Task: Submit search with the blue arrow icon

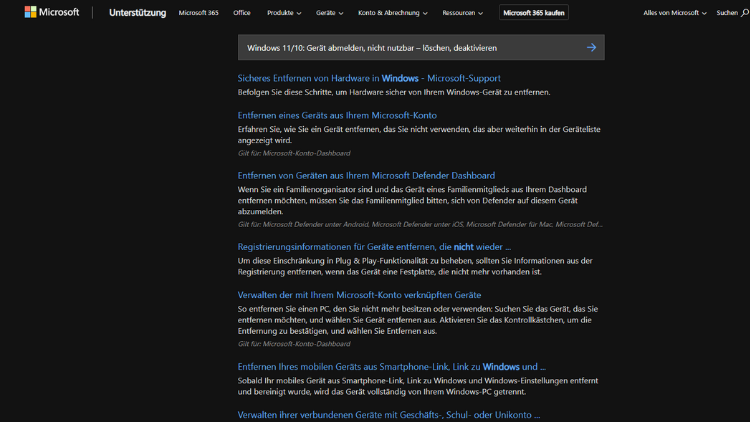Action: coord(592,47)
